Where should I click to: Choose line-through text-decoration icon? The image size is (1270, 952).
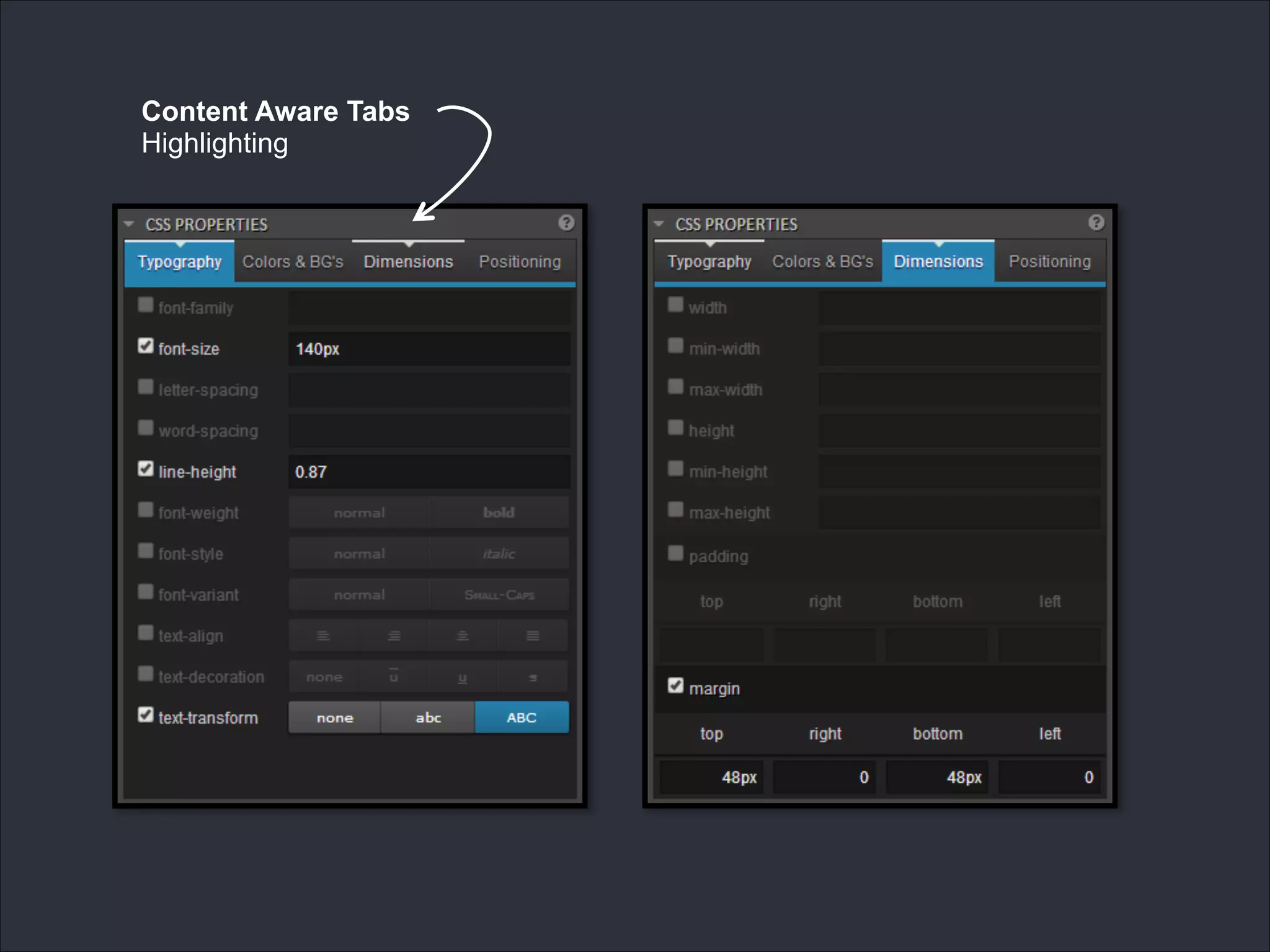pyautogui.click(x=533, y=676)
